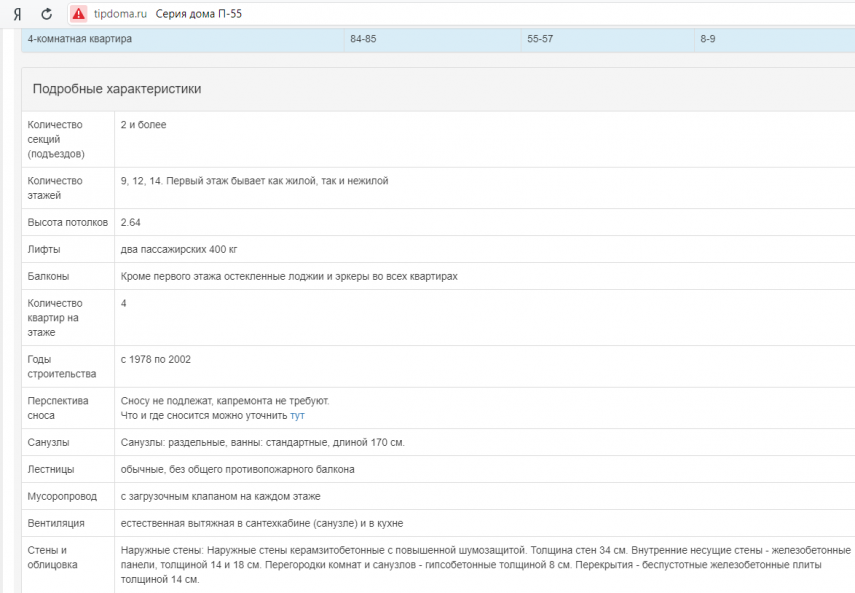
Task: Click the Yandex "Я" browser logo button
Action: 17,14
